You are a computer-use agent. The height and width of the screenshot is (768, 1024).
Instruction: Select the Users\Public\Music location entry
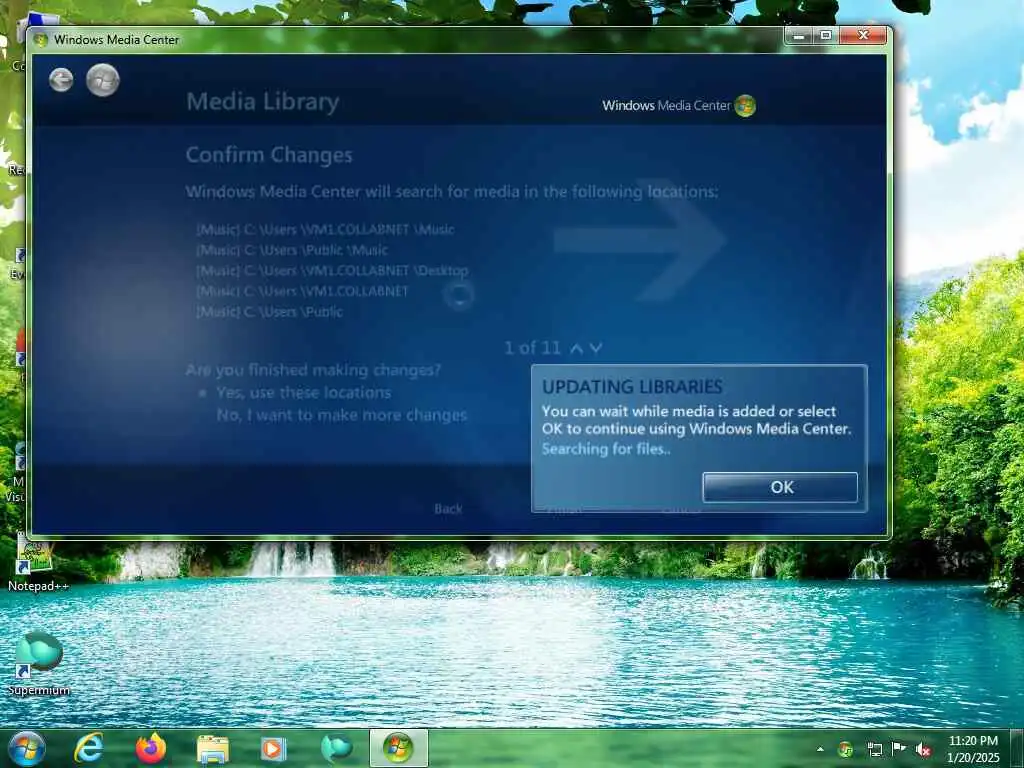pos(292,250)
